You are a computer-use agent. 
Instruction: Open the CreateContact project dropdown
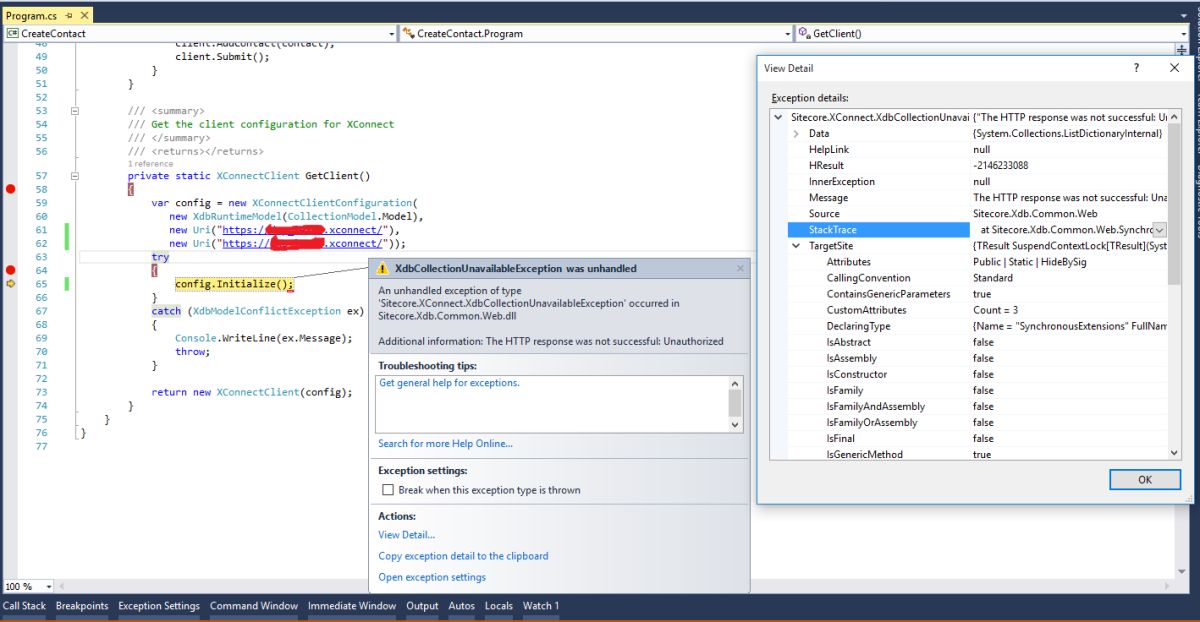click(391, 33)
